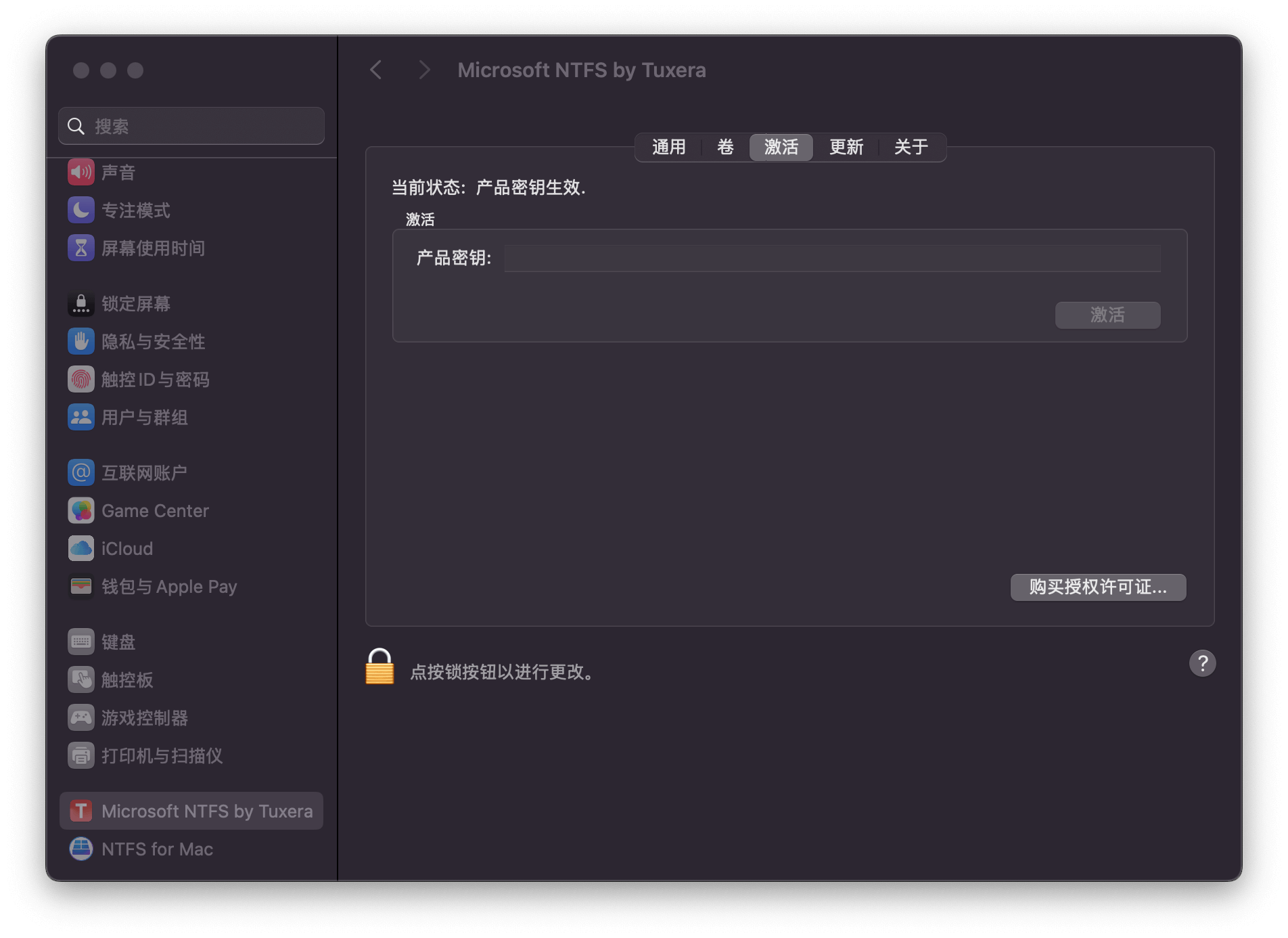1288x938 pixels.
Task: Click the 隐私与安全性 sidebar label
Action: [x=154, y=342]
